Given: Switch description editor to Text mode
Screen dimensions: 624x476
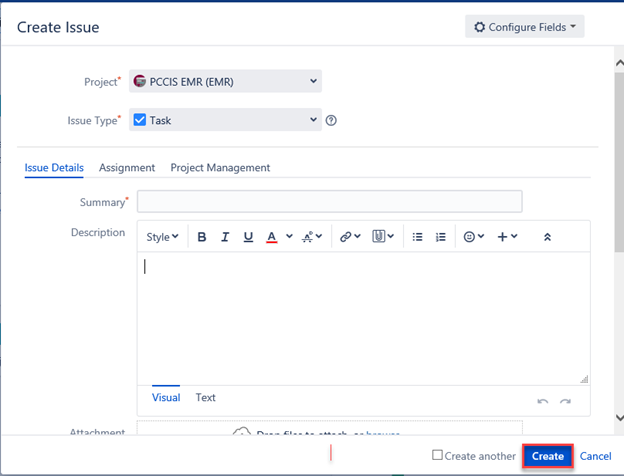Looking at the screenshot, I should click(x=205, y=397).
